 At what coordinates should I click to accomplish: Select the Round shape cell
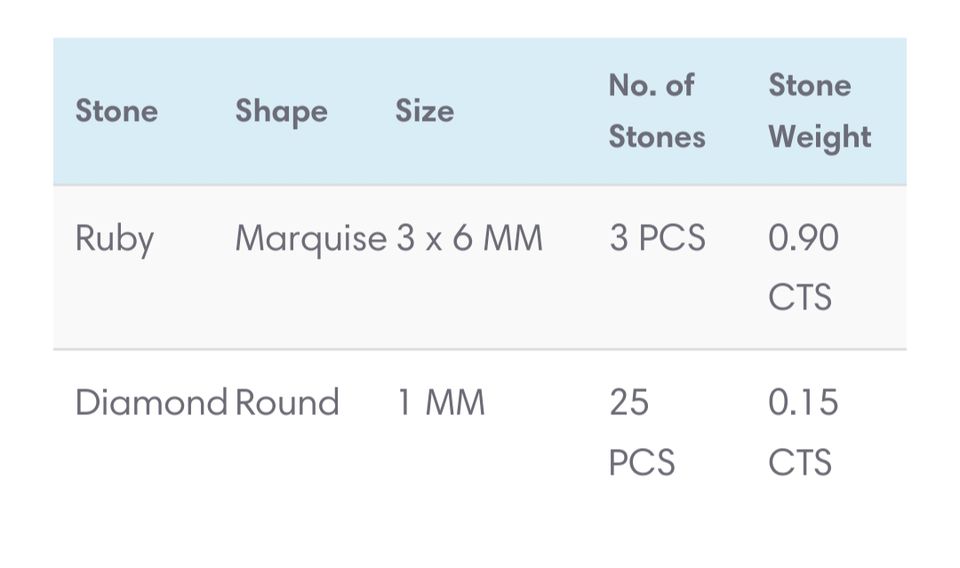click(287, 403)
